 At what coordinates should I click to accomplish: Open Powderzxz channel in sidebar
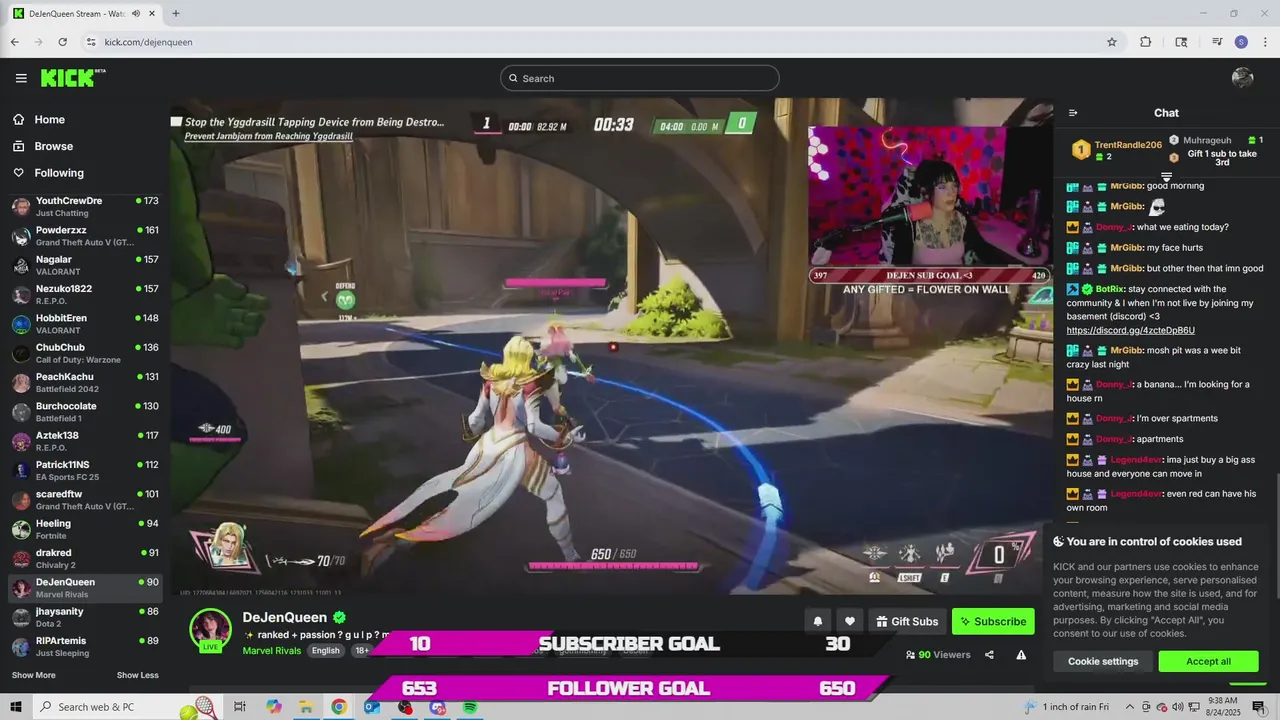pos(85,236)
